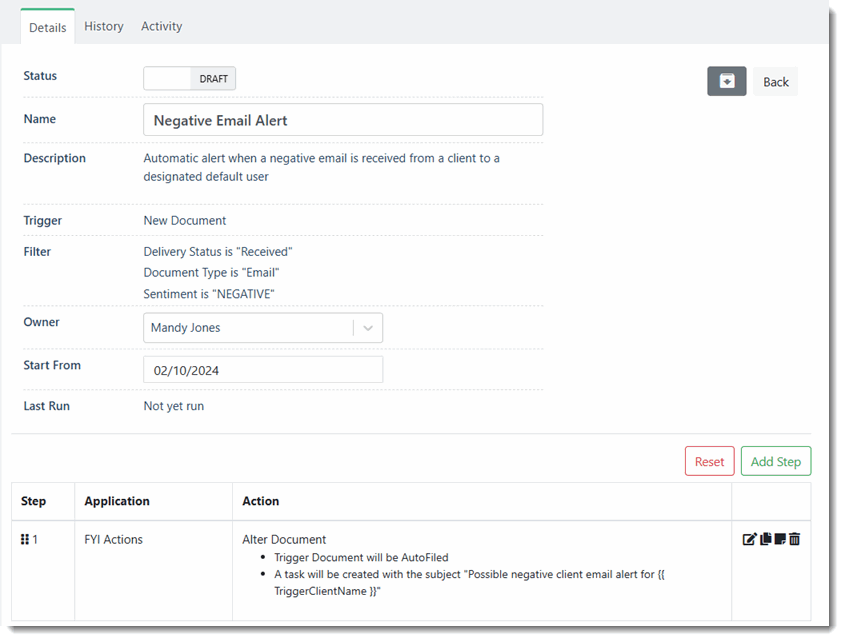The height and width of the screenshot is (641, 844).
Task: Select the Details tab
Action: coord(47,27)
